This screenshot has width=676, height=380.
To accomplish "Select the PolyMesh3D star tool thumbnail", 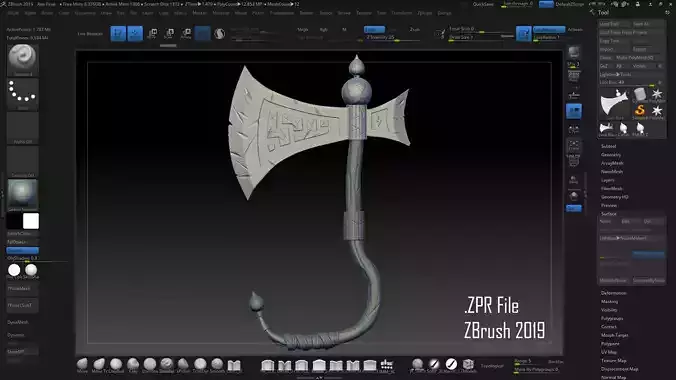I will (x=657, y=95).
